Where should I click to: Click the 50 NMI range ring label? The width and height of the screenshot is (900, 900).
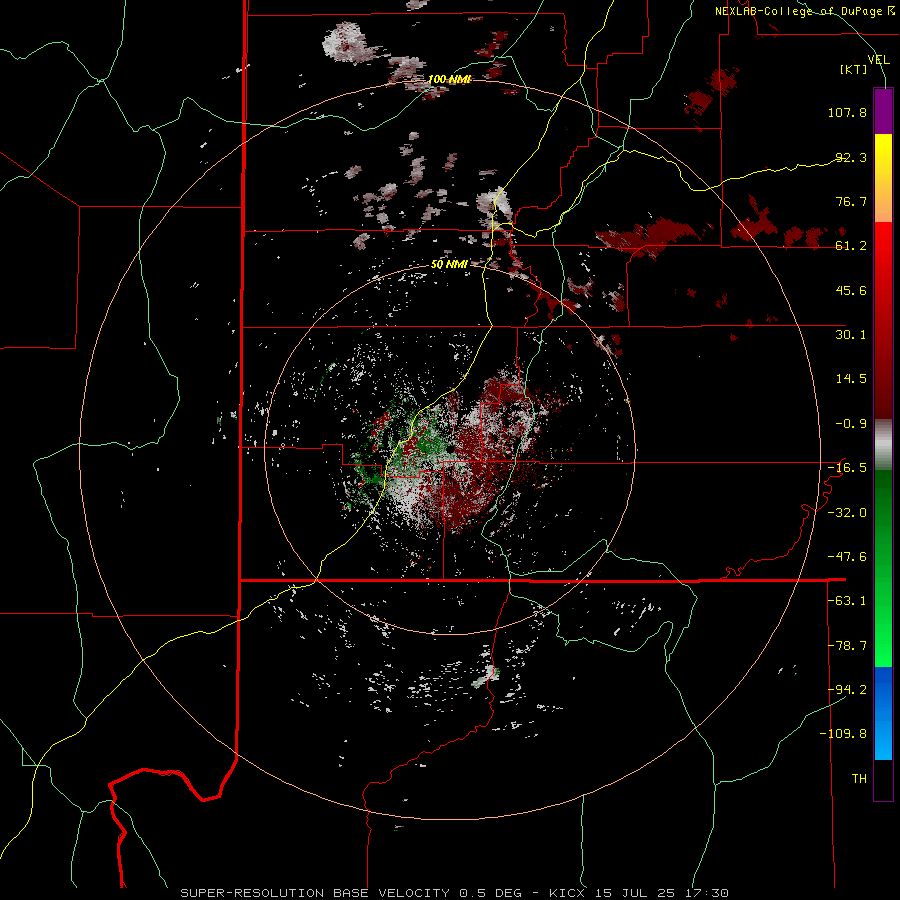coord(449,265)
